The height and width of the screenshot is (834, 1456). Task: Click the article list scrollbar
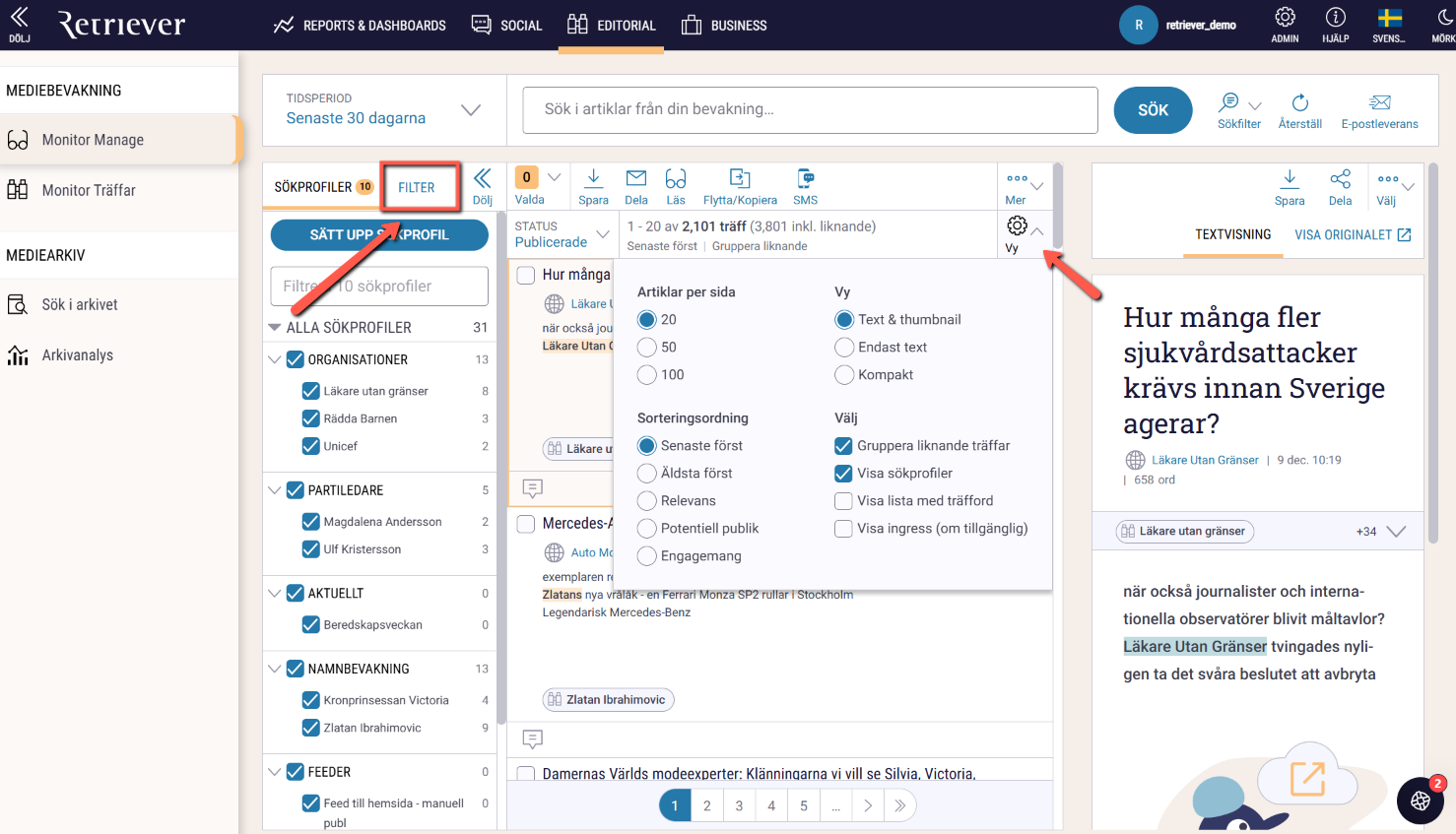[1058, 206]
